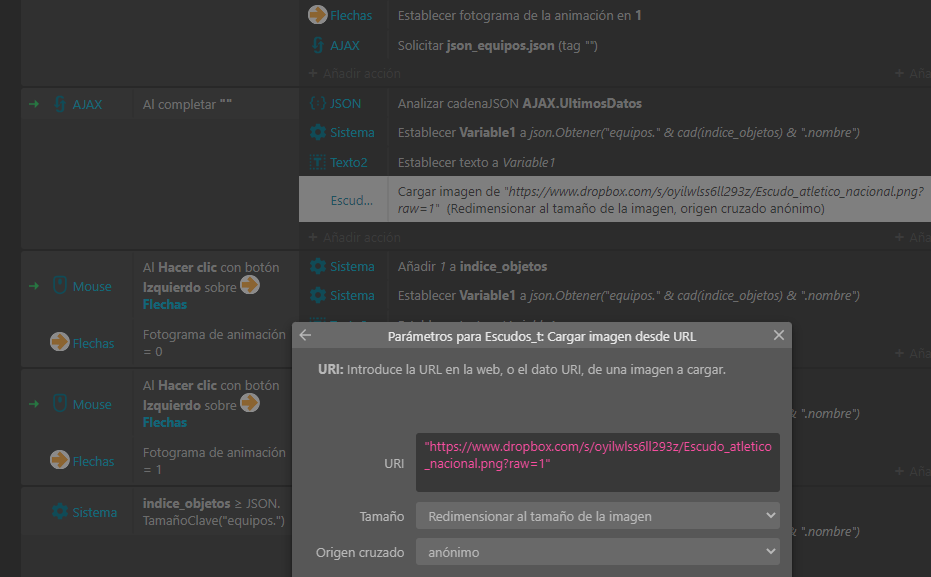
Task: Click the 'AJAX' label beside 'Al completar'
Action: (x=87, y=104)
